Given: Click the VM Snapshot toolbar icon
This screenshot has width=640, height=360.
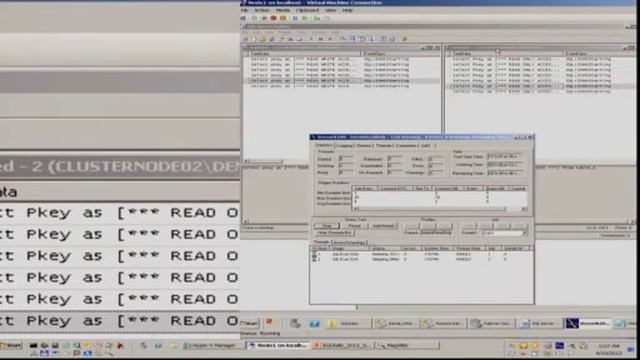Looking at the screenshot, I should tap(316, 18).
